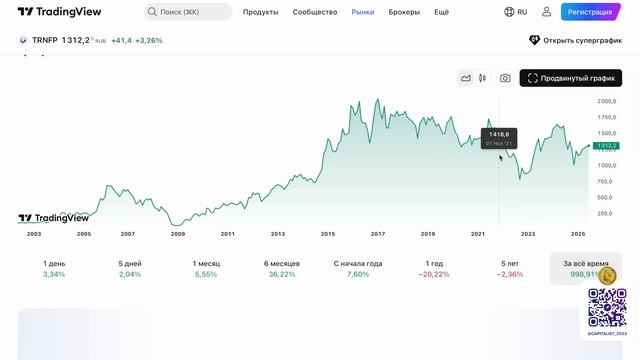Click the 2015 label on time axis

328,234
